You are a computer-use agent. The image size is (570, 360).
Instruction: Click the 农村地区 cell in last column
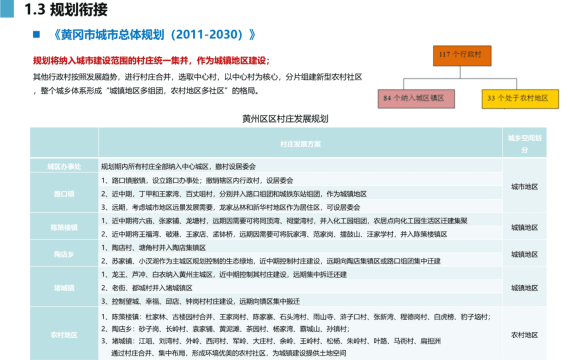tap(525, 335)
